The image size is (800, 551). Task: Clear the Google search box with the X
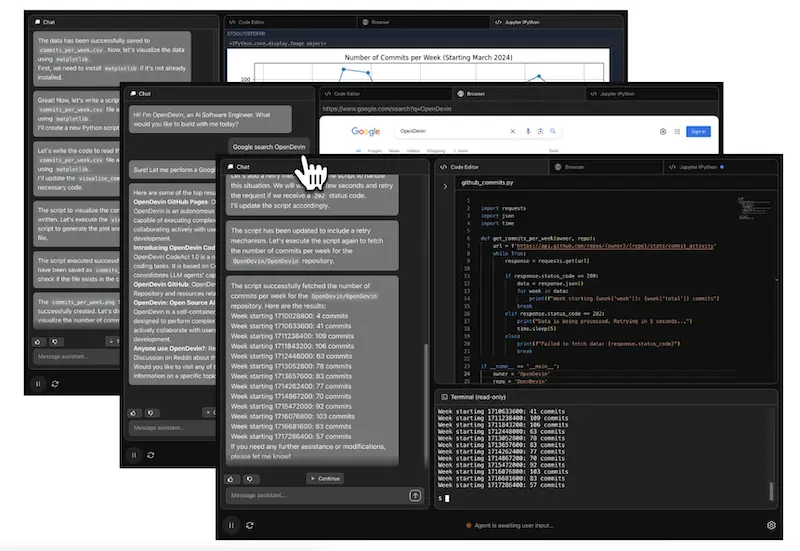[x=513, y=131]
